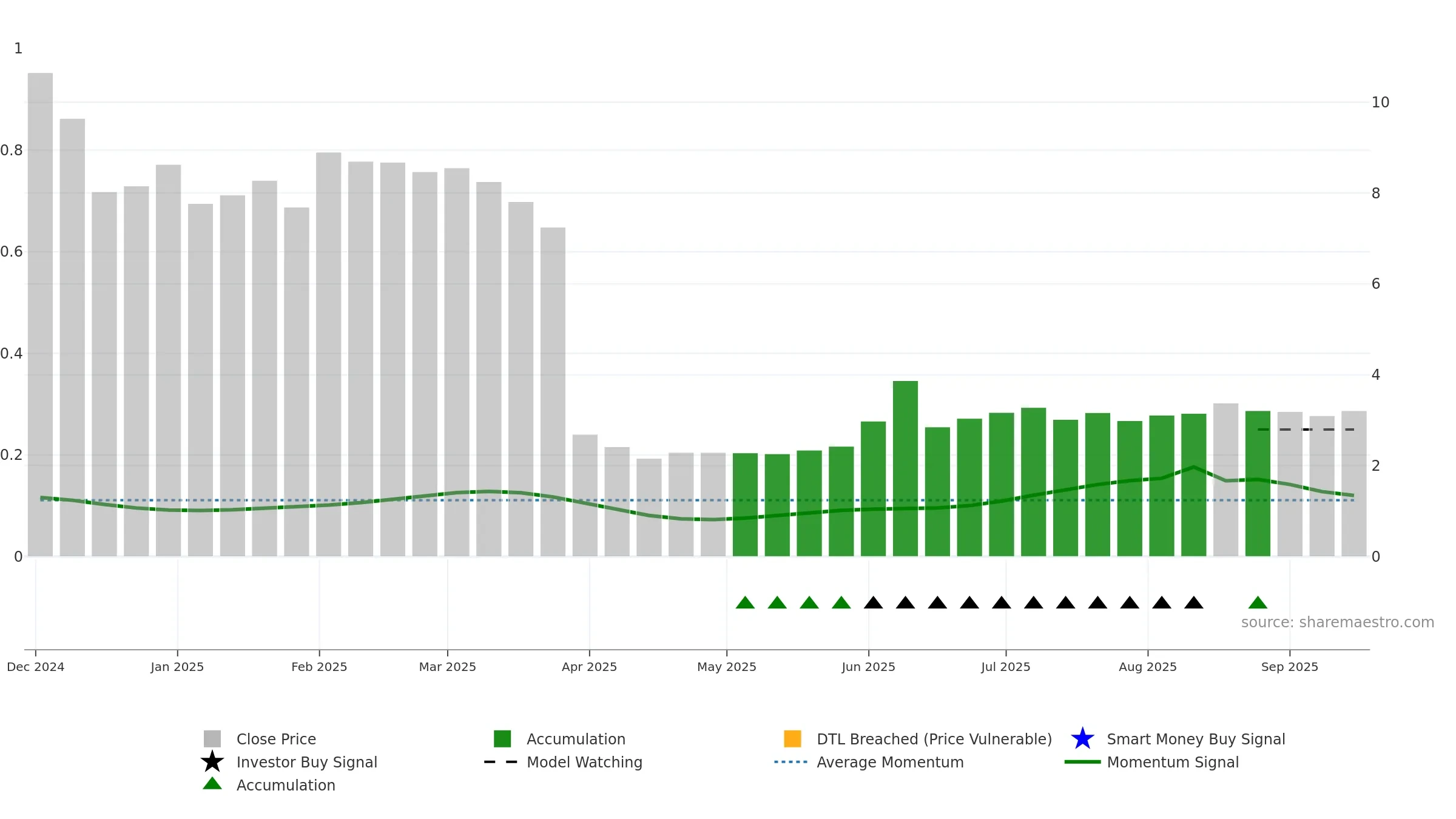Open the sharemaestro.com source link
Viewport: 1456px width, 819px height.
pos(1338,622)
